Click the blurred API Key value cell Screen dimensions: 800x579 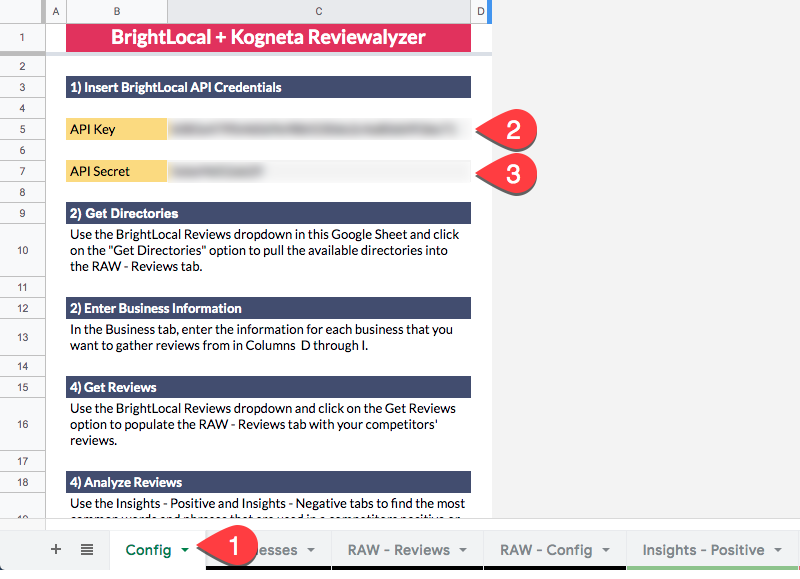(x=318, y=130)
